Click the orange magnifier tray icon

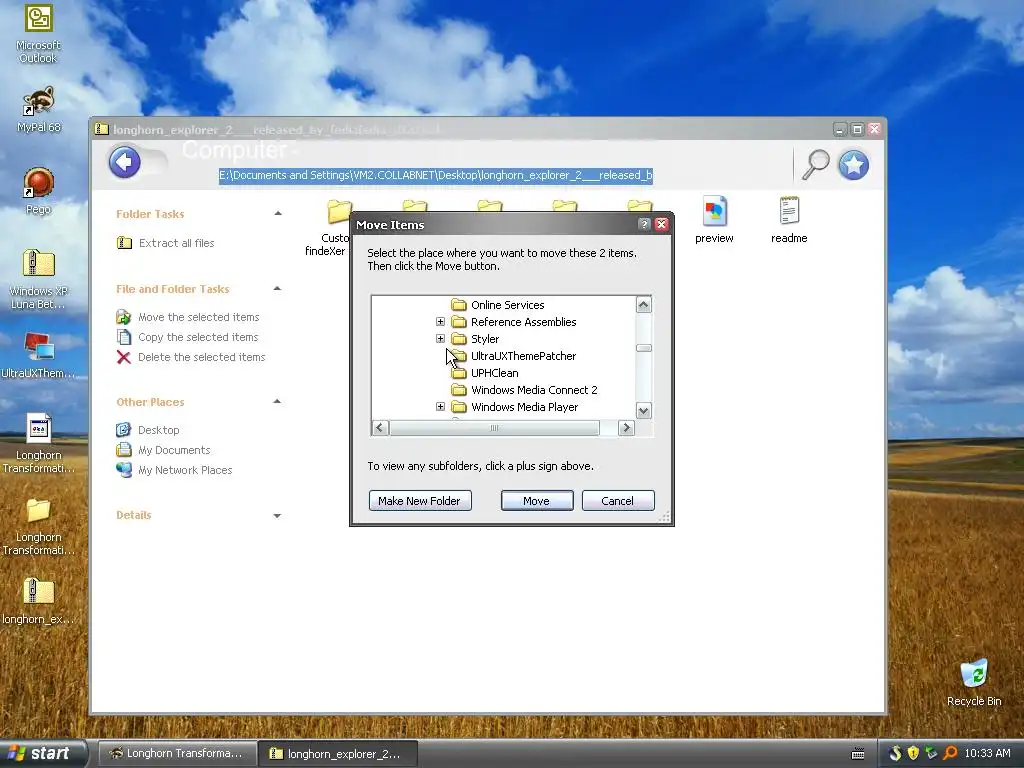click(950, 753)
